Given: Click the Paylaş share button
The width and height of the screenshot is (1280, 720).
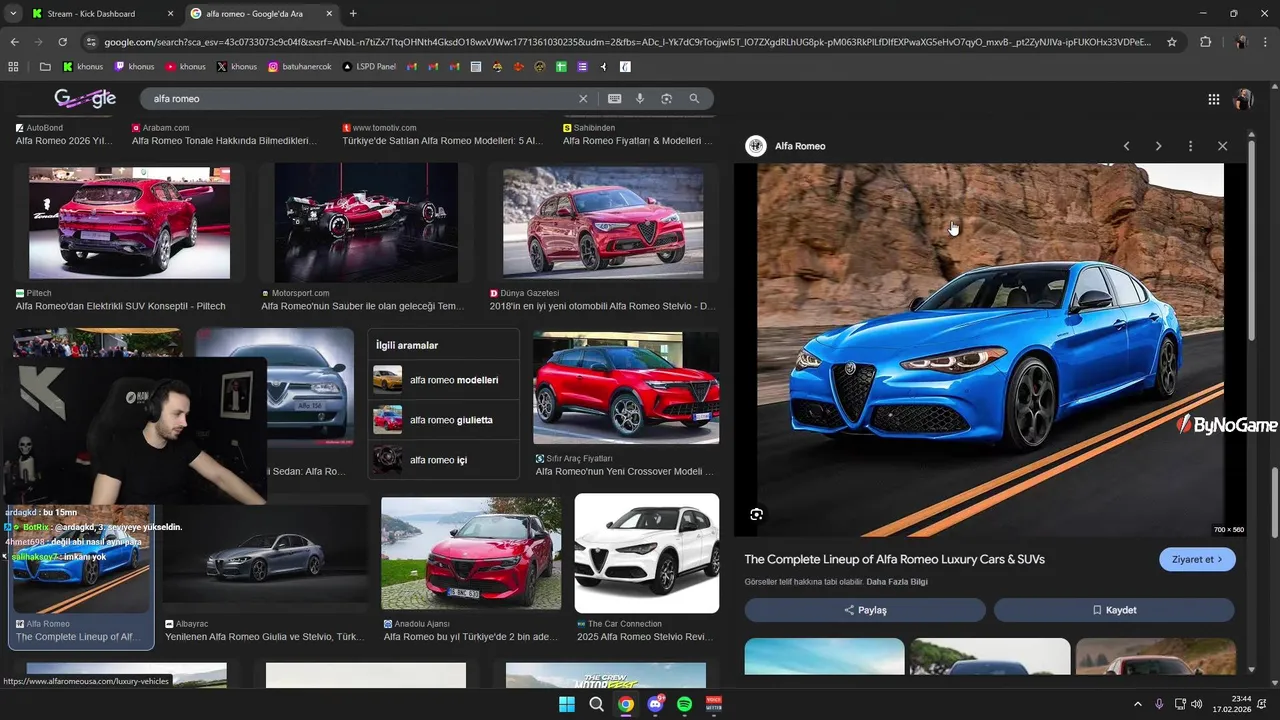Looking at the screenshot, I should (865, 610).
